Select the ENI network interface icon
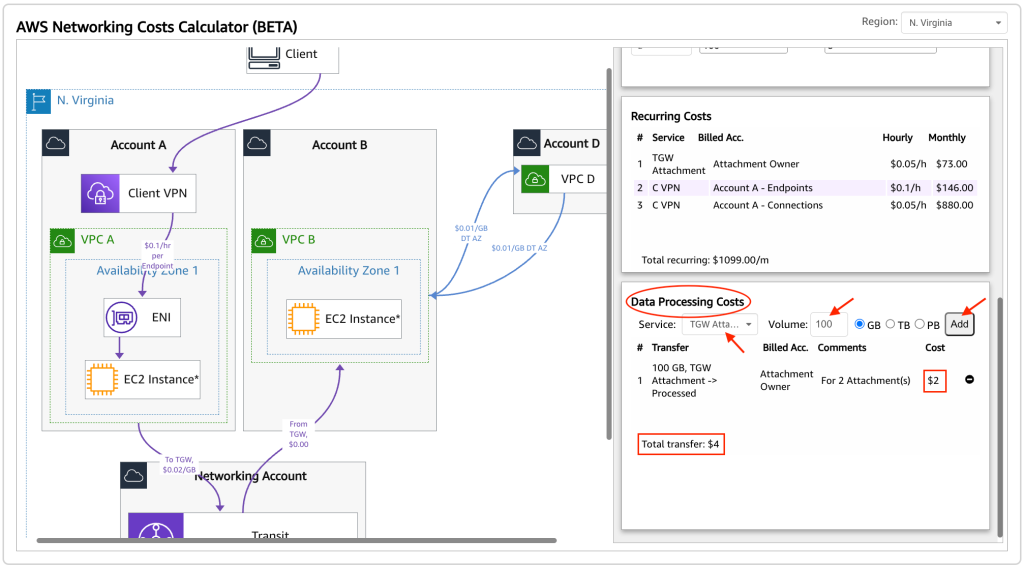Screen dimensions: 1024x568 [121, 318]
